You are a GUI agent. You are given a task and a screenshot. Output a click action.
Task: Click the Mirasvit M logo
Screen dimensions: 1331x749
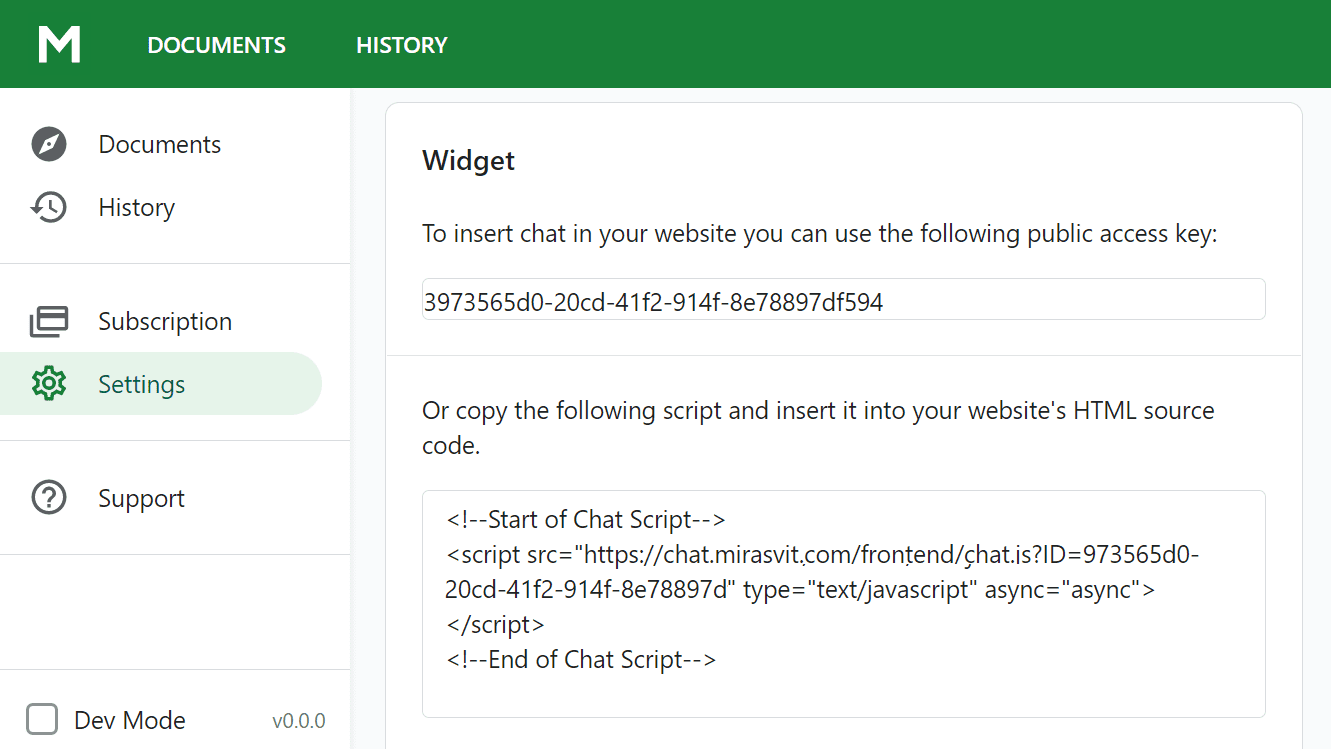pos(59,45)
